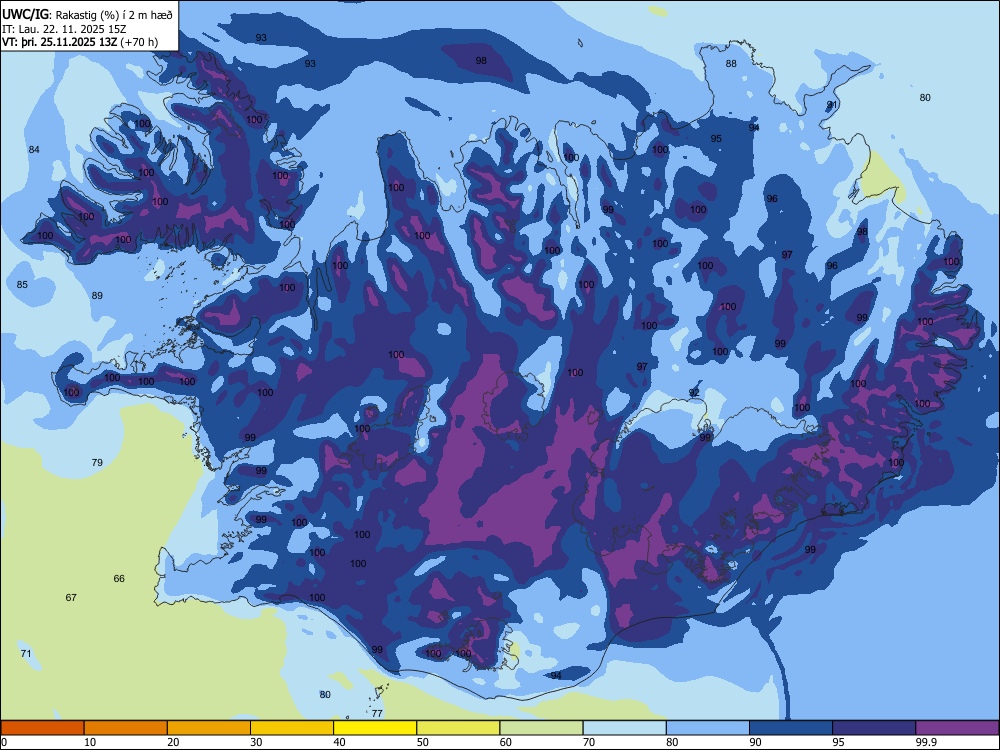Screen dimensions: 1000x750
Task: Click the '60' legend scale label
Action: 506,742
